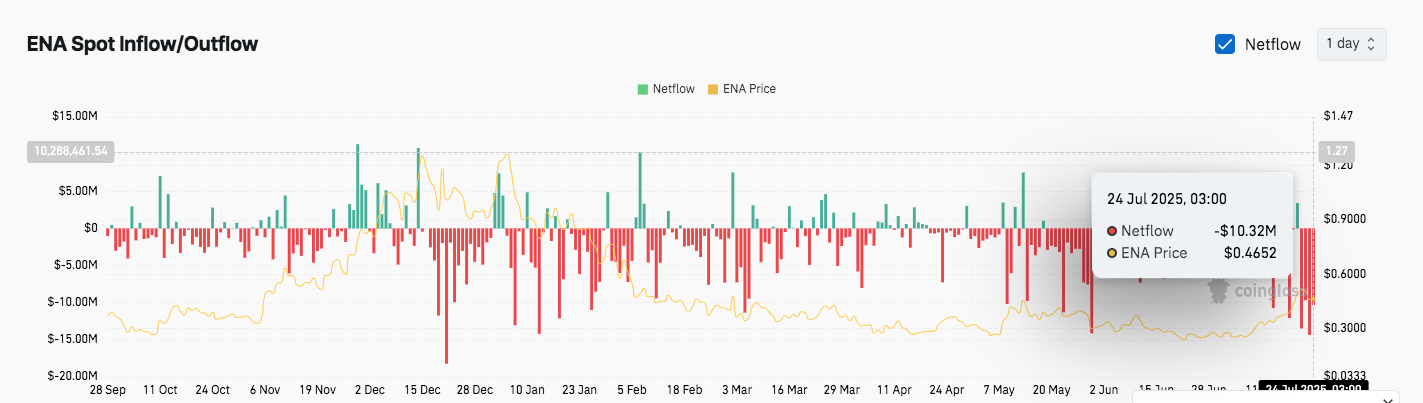Viewport: 1423px width, 403px height.
Task: Click the tooltip date 24 Jul 2025, 03:00
Action: click(x=1166, y=198)
